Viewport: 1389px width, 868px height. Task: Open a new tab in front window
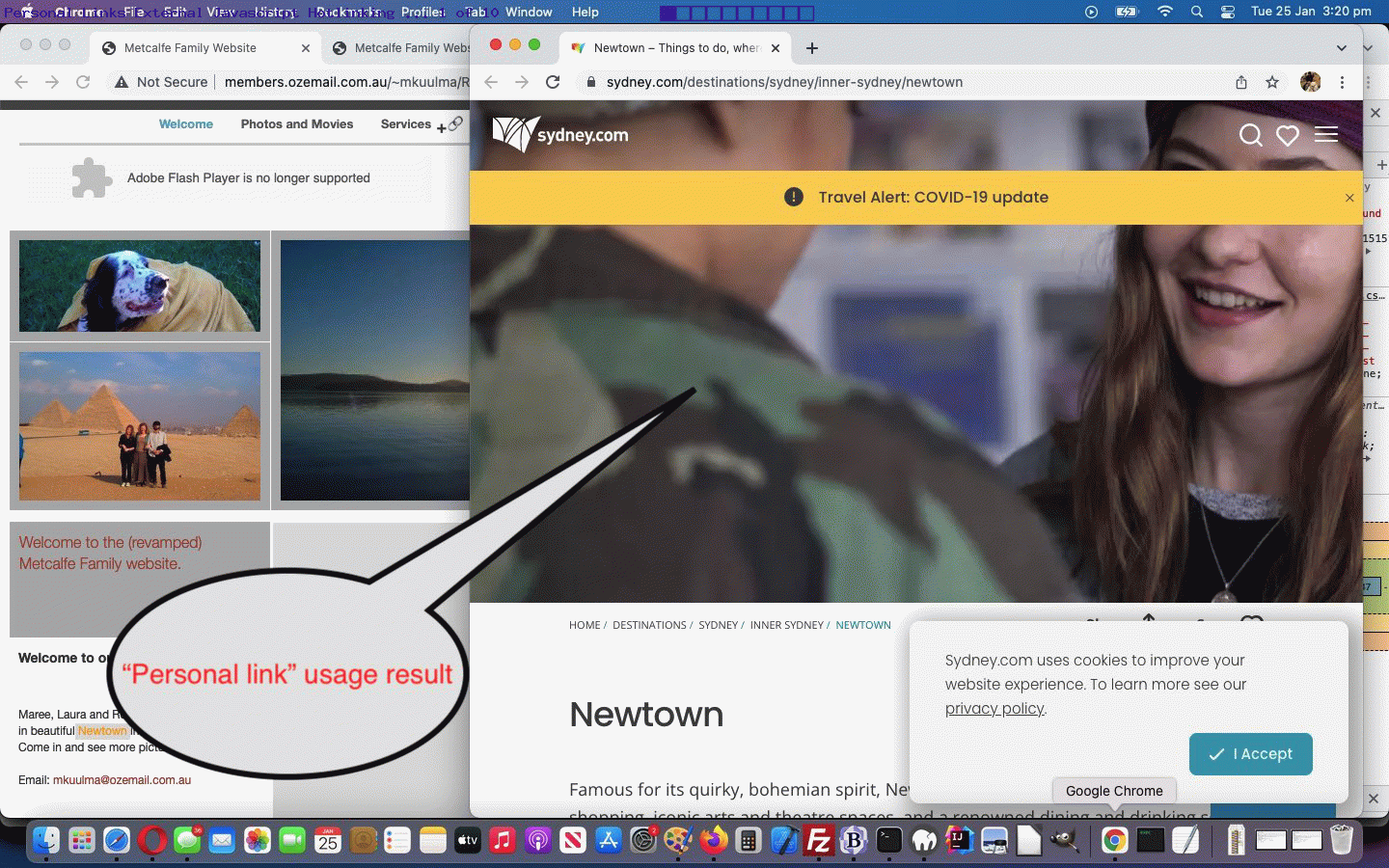coord(812,48)
